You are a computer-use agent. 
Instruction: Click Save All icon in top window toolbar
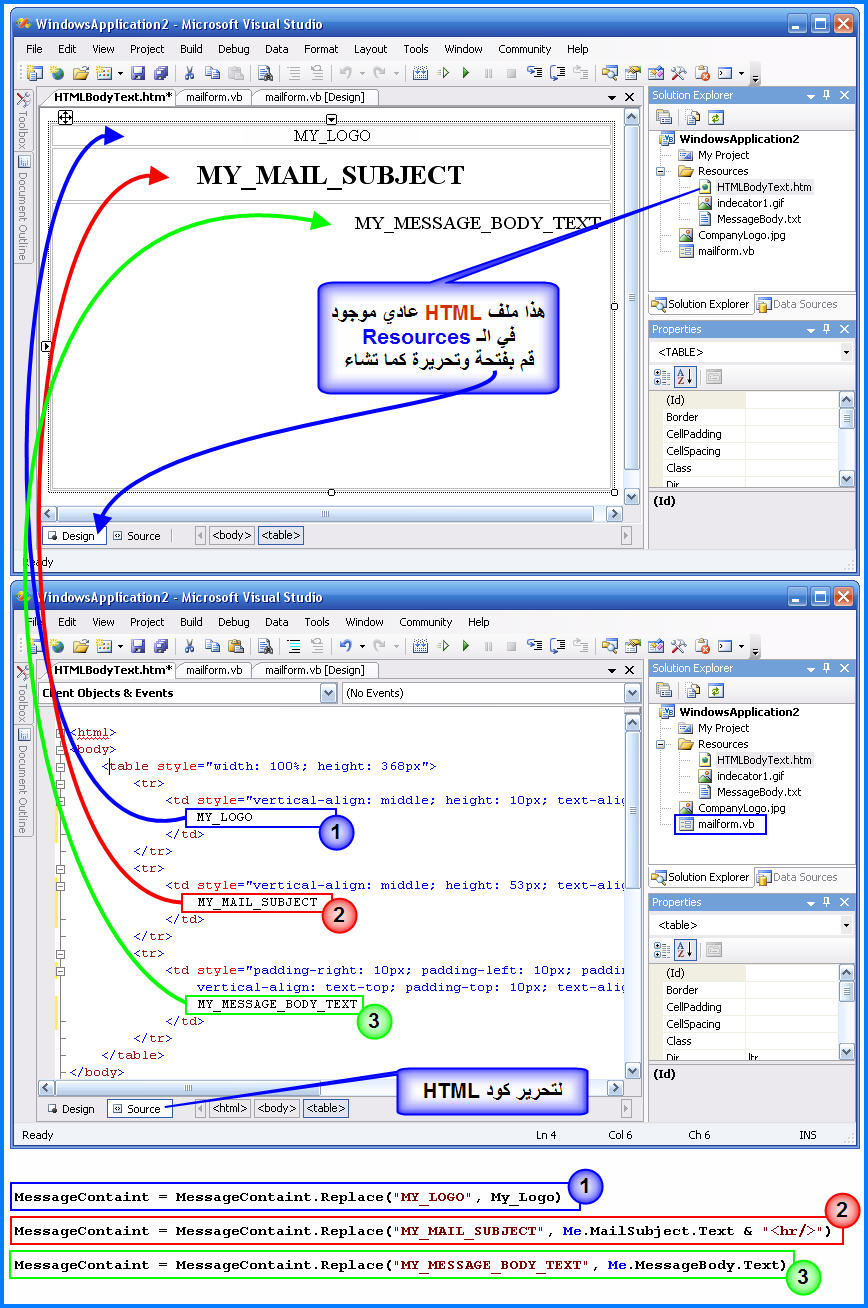pyautogui.click(x=159, y=73)
